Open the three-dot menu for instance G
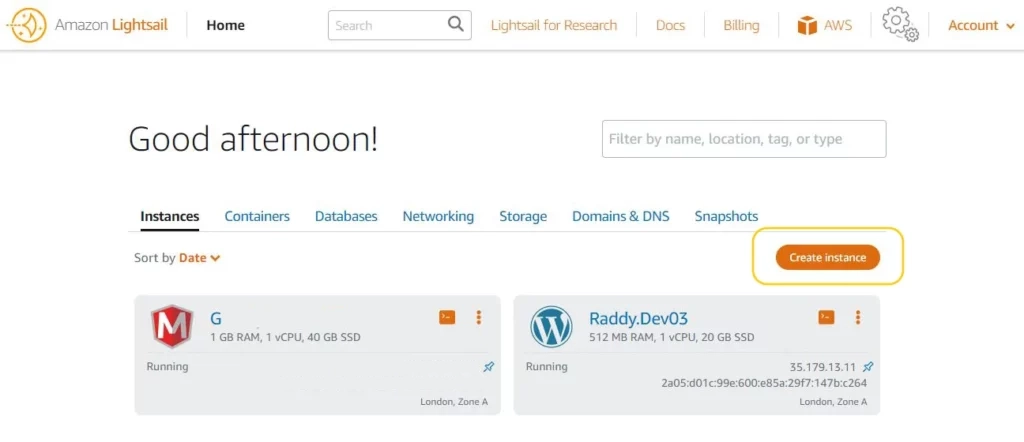Viewport: 1024px width, 442px height. coord(479,317)
